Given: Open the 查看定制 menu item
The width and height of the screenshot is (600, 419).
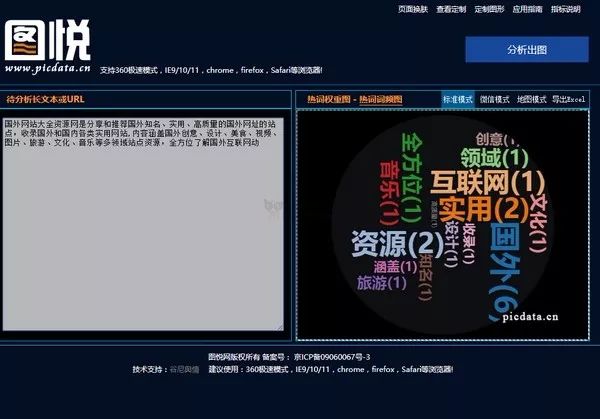Looking at the screenshot, I should tap(451, 9).
